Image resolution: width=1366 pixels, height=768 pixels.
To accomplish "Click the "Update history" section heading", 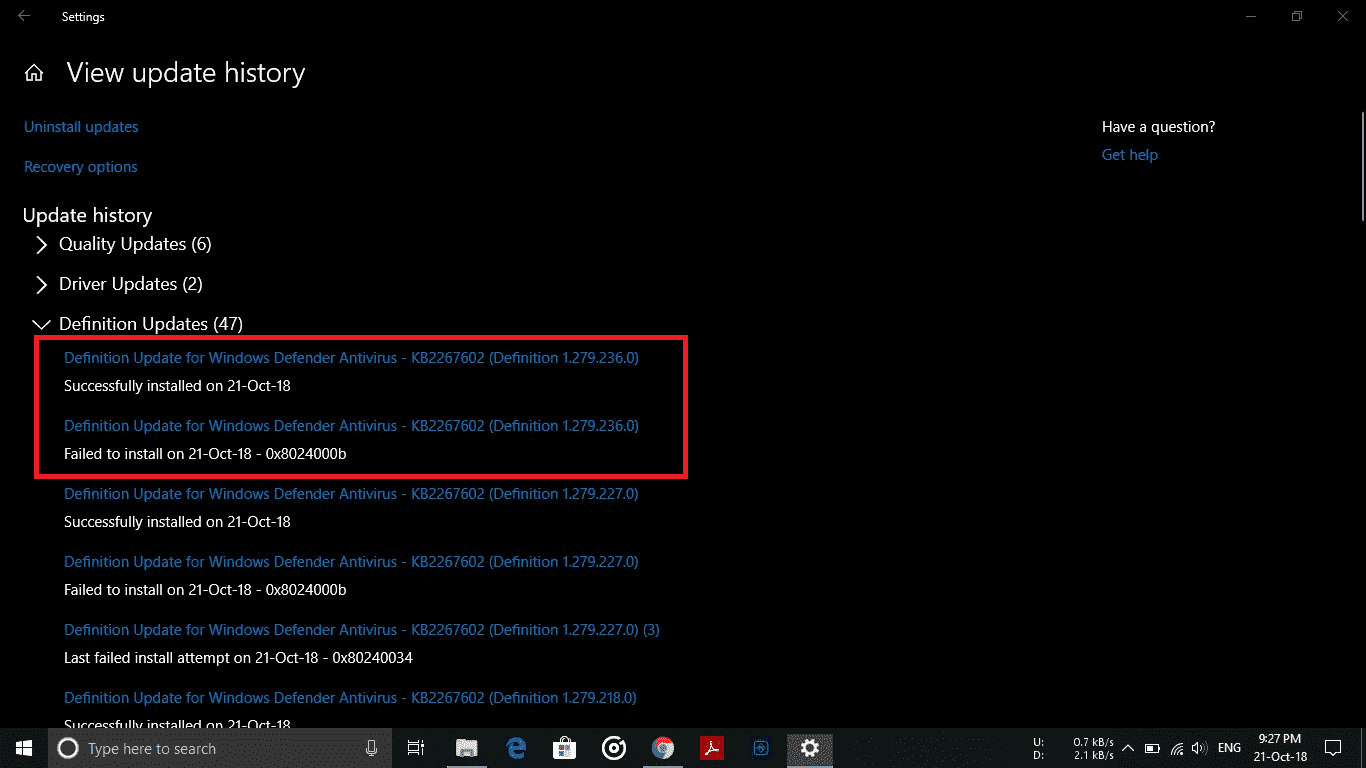I will 87,215.
